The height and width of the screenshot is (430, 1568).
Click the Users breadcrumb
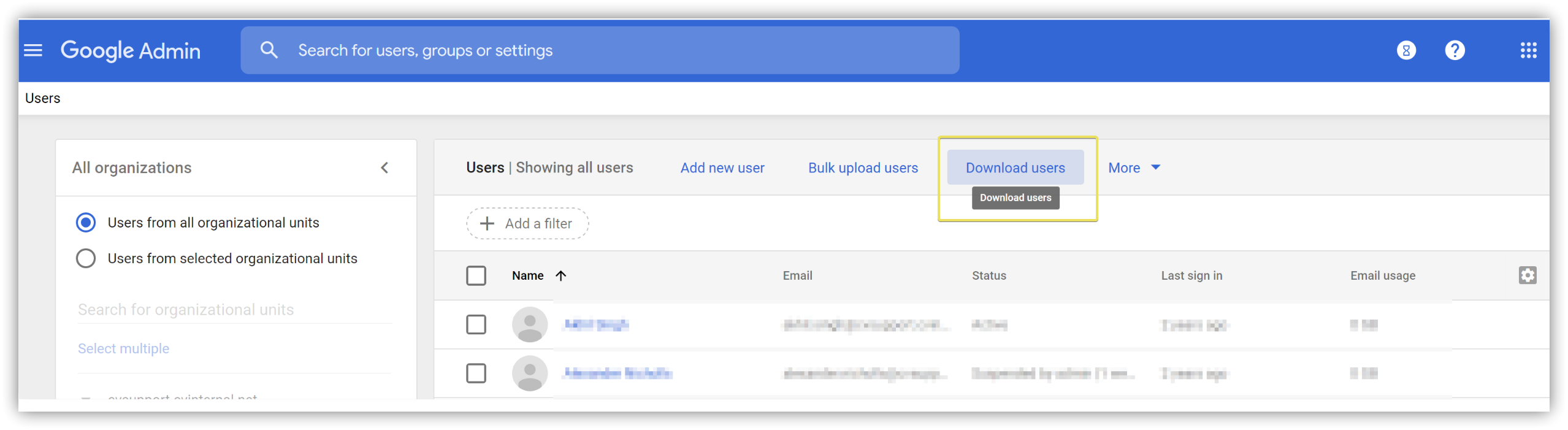(42, 98)
